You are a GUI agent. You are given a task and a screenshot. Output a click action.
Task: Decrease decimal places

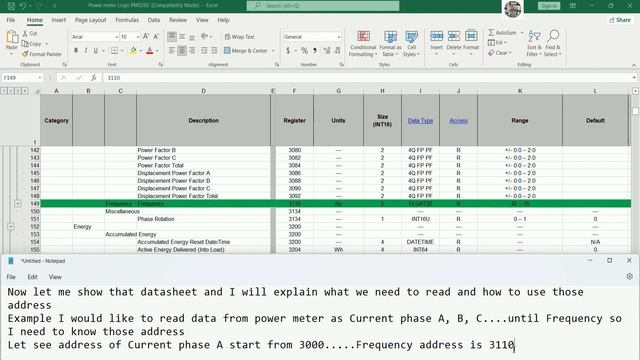point(338,51)
